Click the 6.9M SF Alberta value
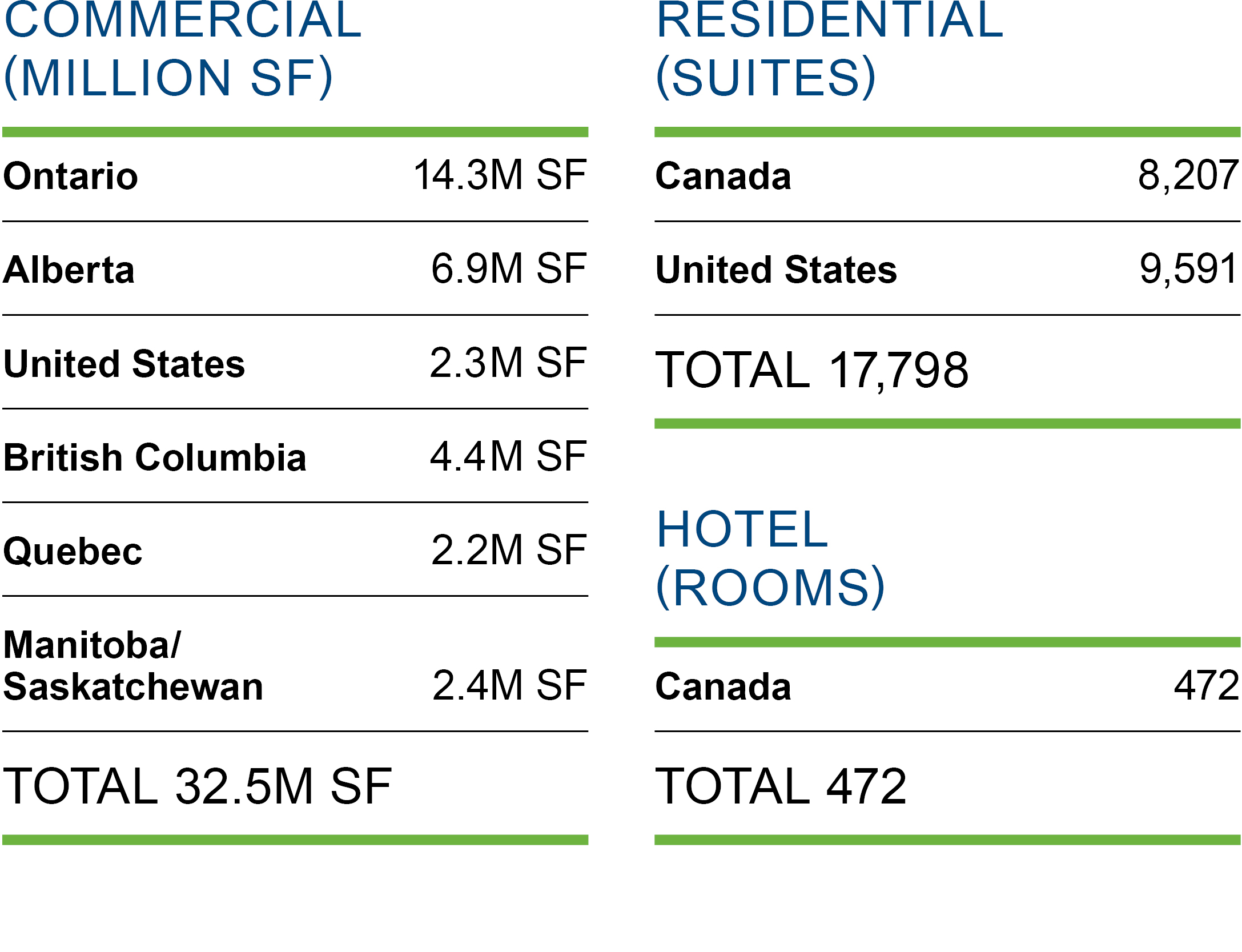Viewport: 1242px width, 952px height. 508,268
